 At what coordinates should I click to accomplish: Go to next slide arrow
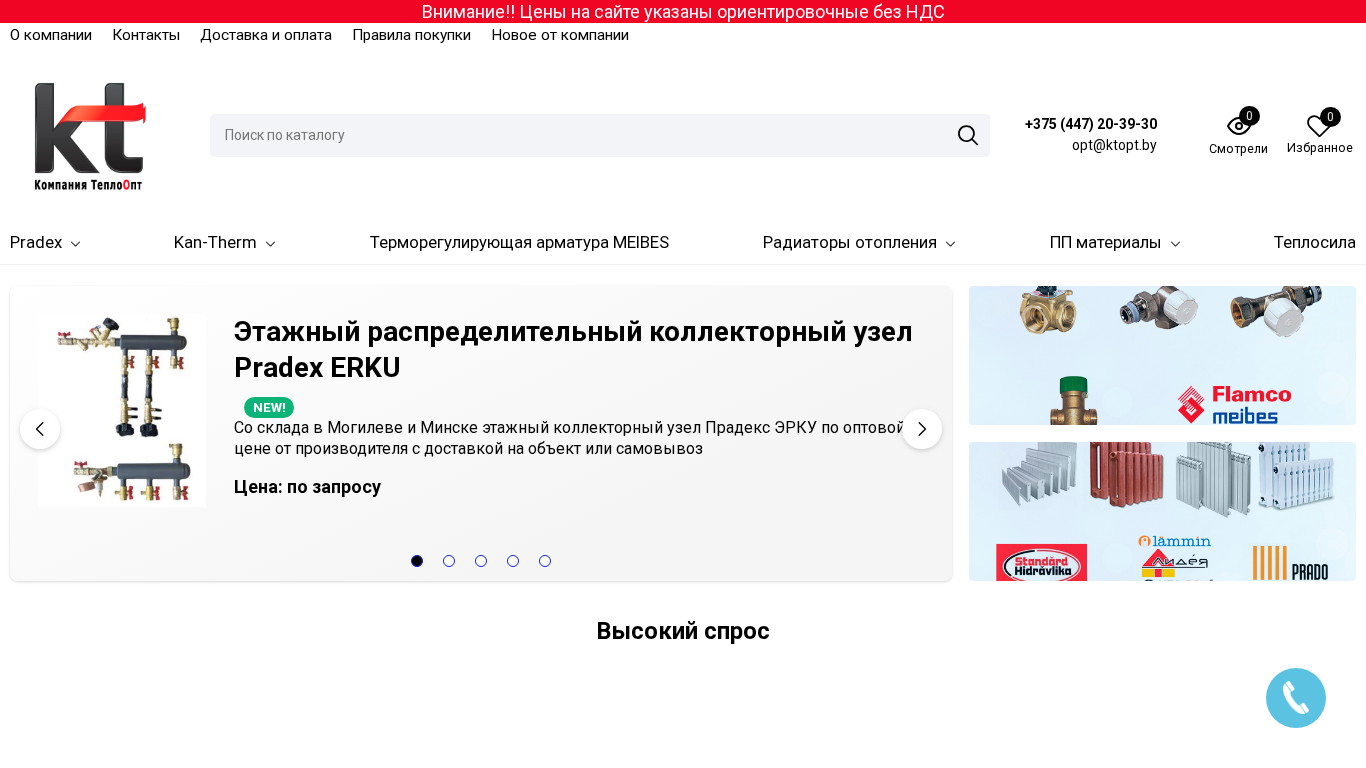click(922, 429)
